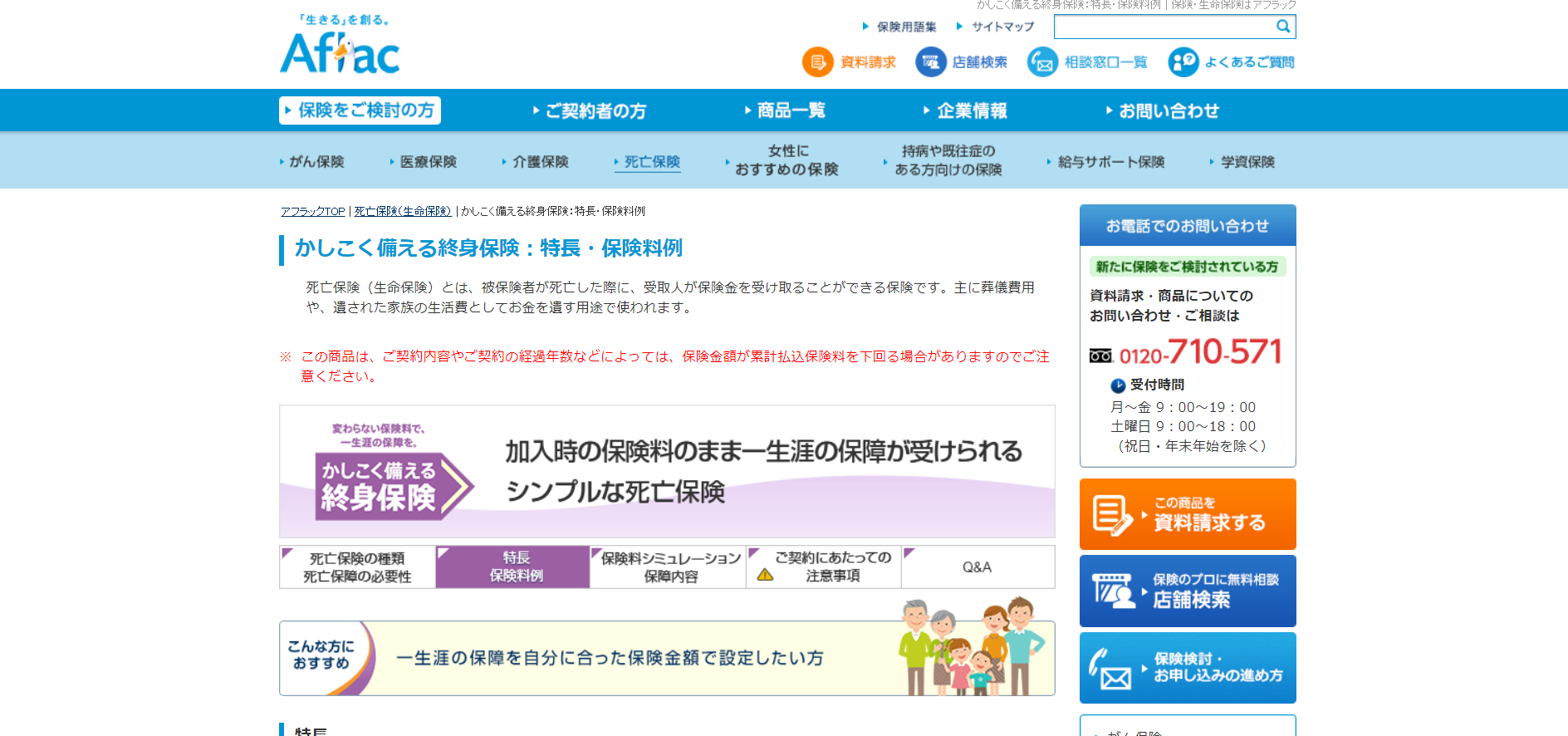Screen dimensions: 1568x736
Task: Click the document-pencil icon on the orange button
Action: click(1113, 515)
